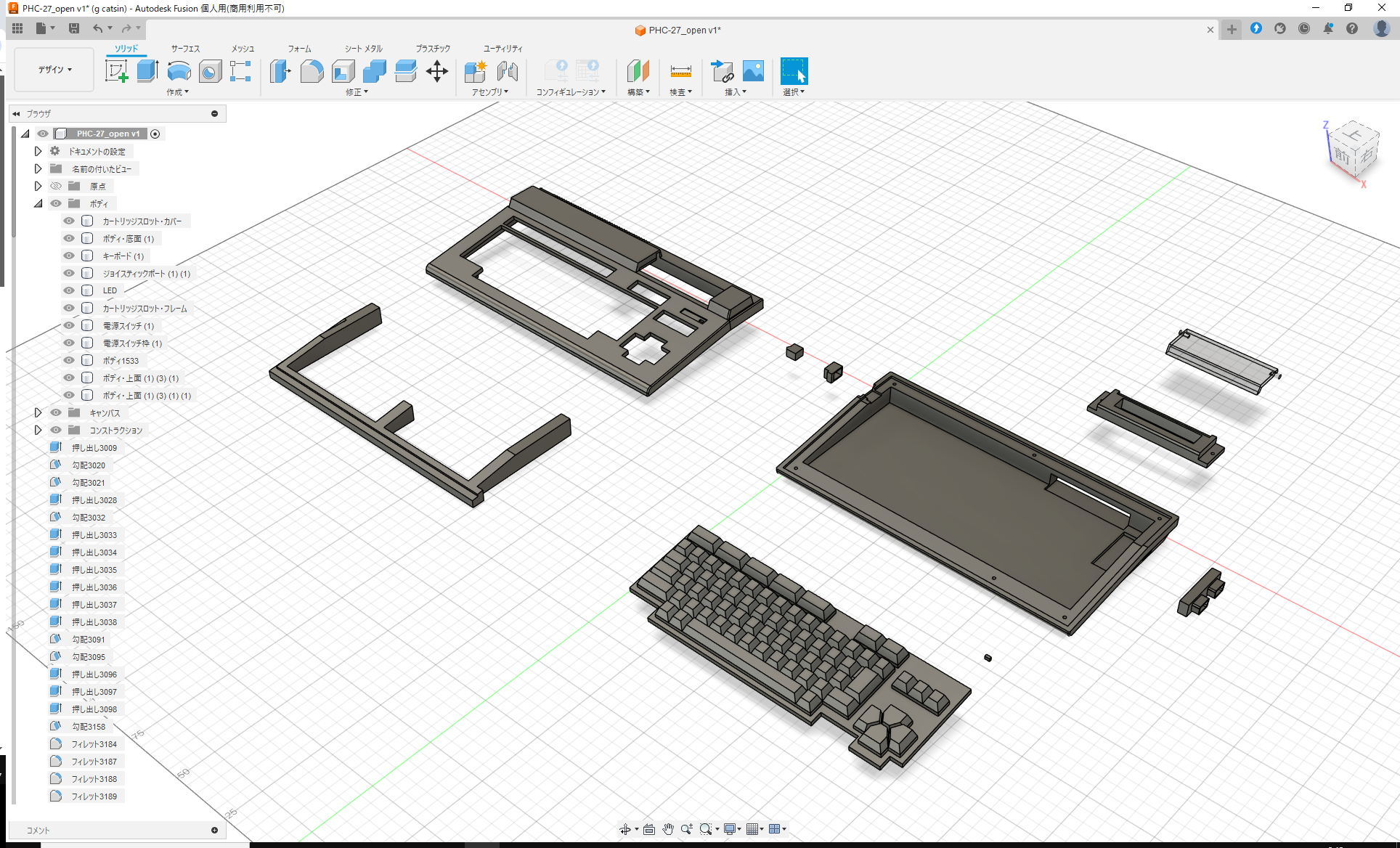This screenshot has height=848, width=1400.
Task: Hide the キーボード body in the browser
Action: [68, 256]
